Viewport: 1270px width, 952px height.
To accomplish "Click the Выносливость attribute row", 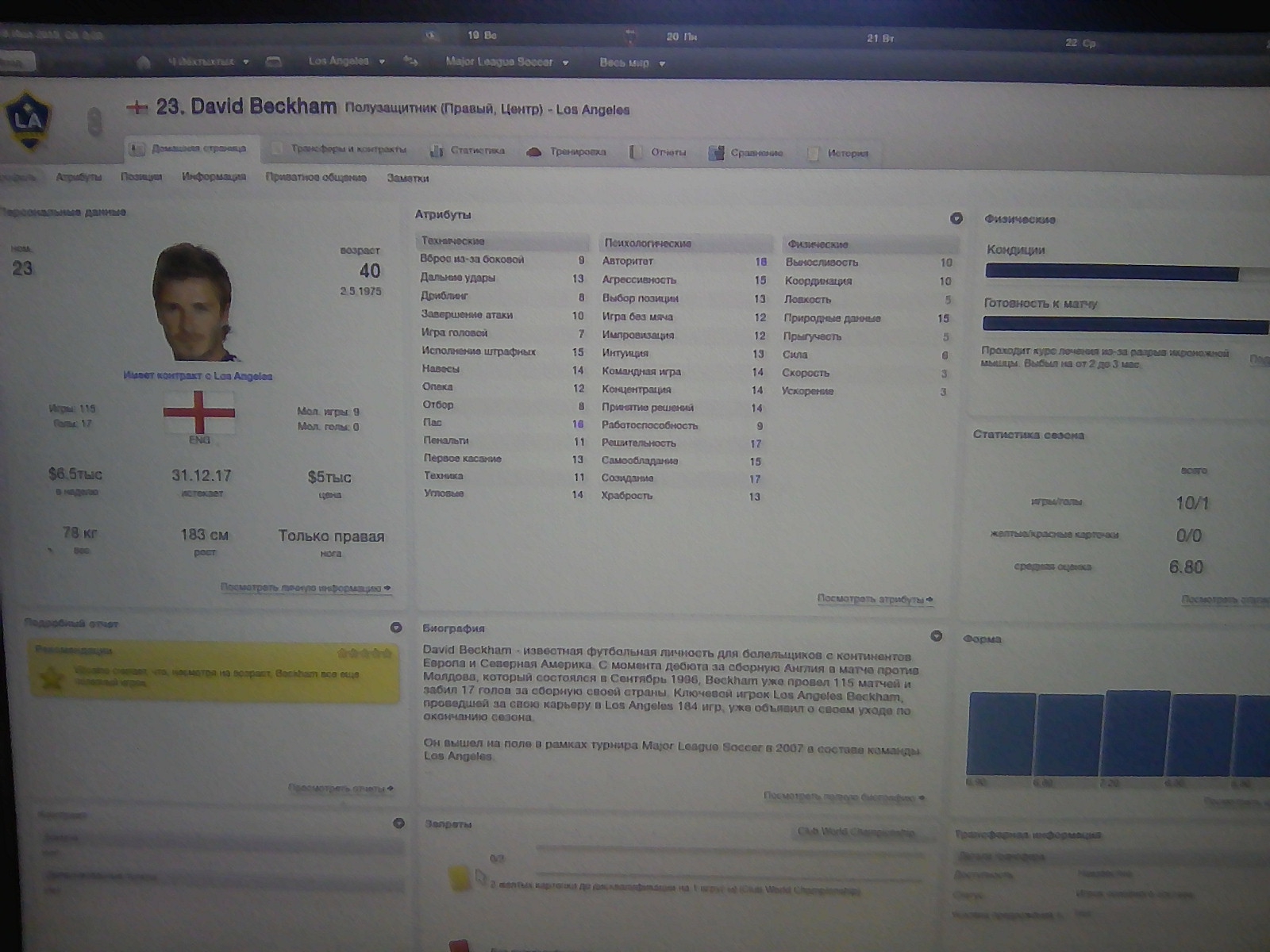I will click(x=868, y=263).
